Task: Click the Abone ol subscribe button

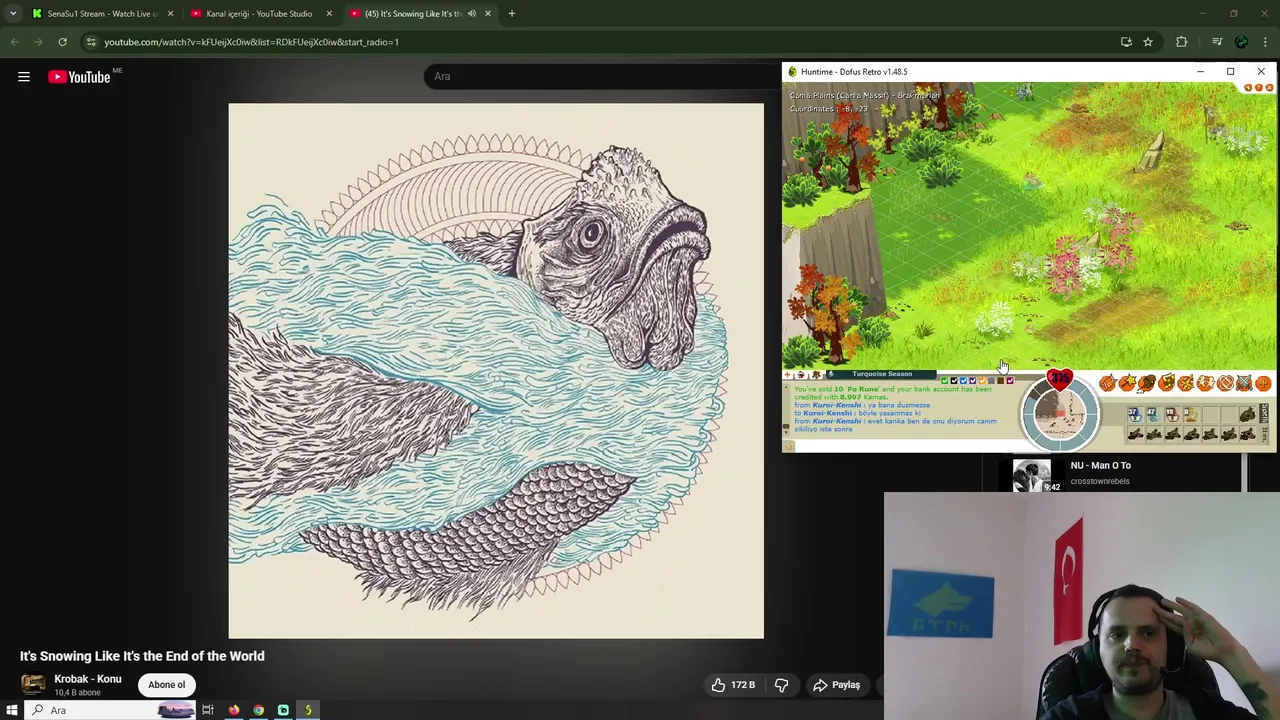Action: tap(167, 685)
